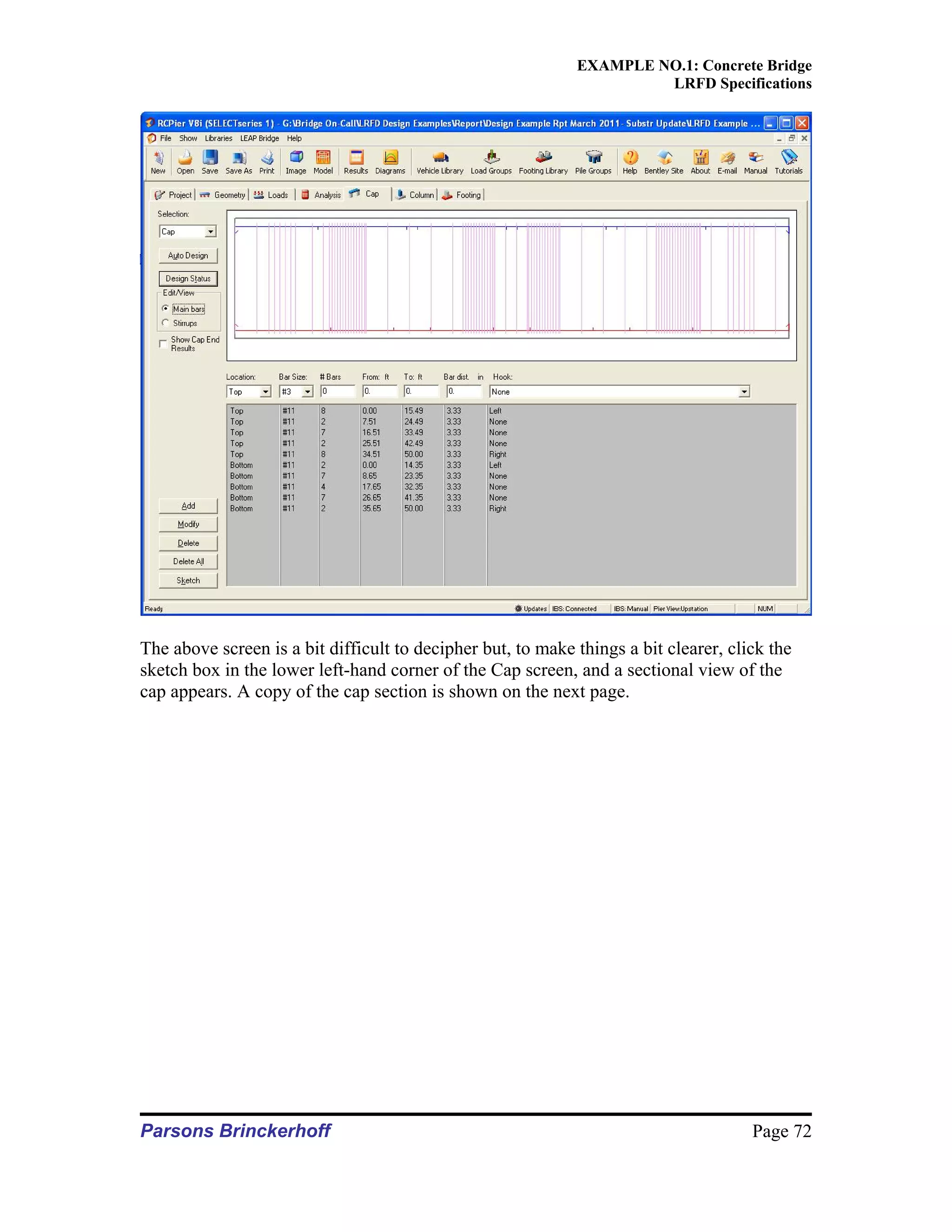This screenshot has height=1232, width=952.
Task: Expand the Hook None dropdown
Action: [x=744, y=391]
